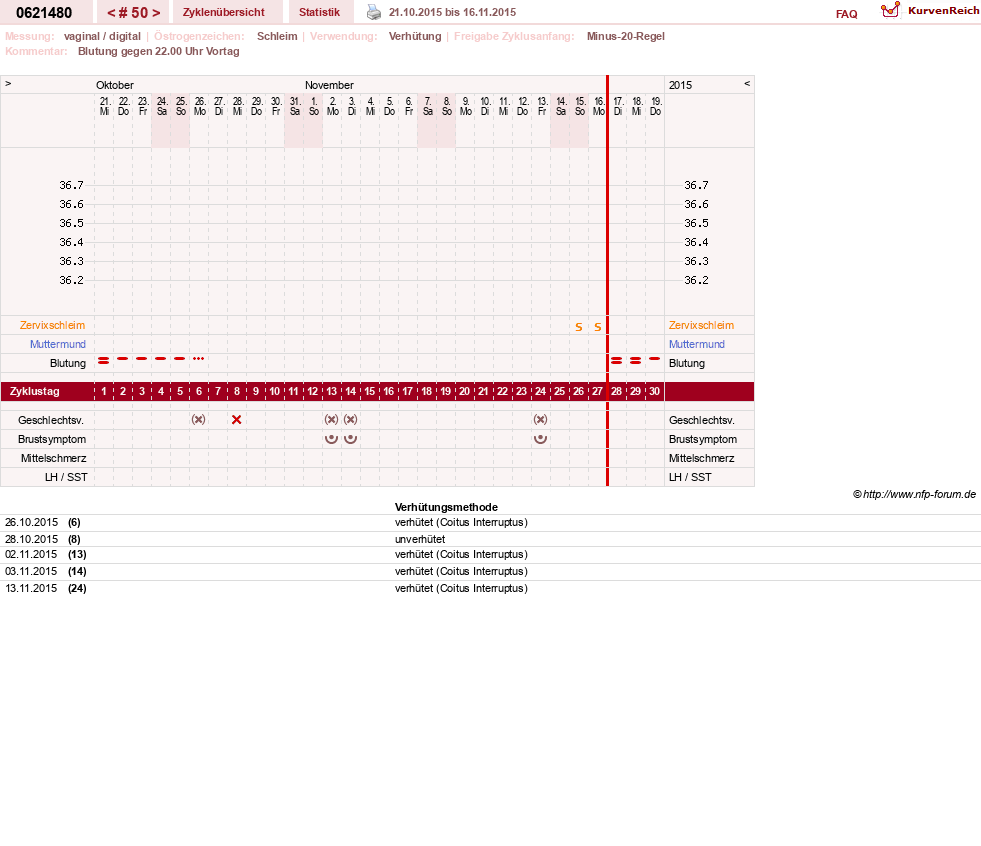981x846 pixels.
Task: Click the intercourse marker on cycle day 14
Action: coord(350,419)
